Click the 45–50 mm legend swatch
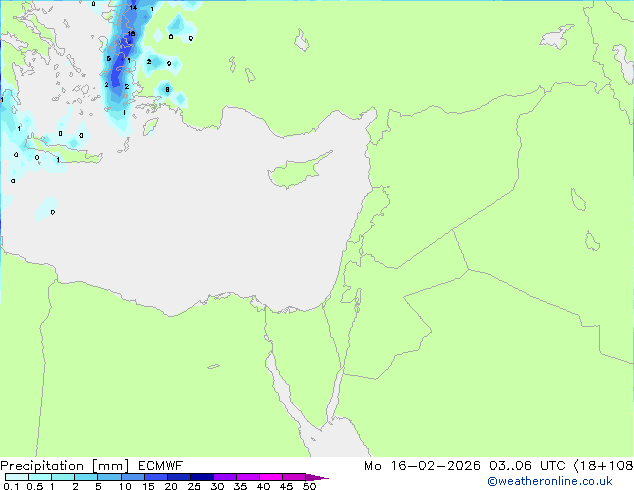The width and height of the screenshot is (634, 490). pyautogui.click(x=294, y=477)
